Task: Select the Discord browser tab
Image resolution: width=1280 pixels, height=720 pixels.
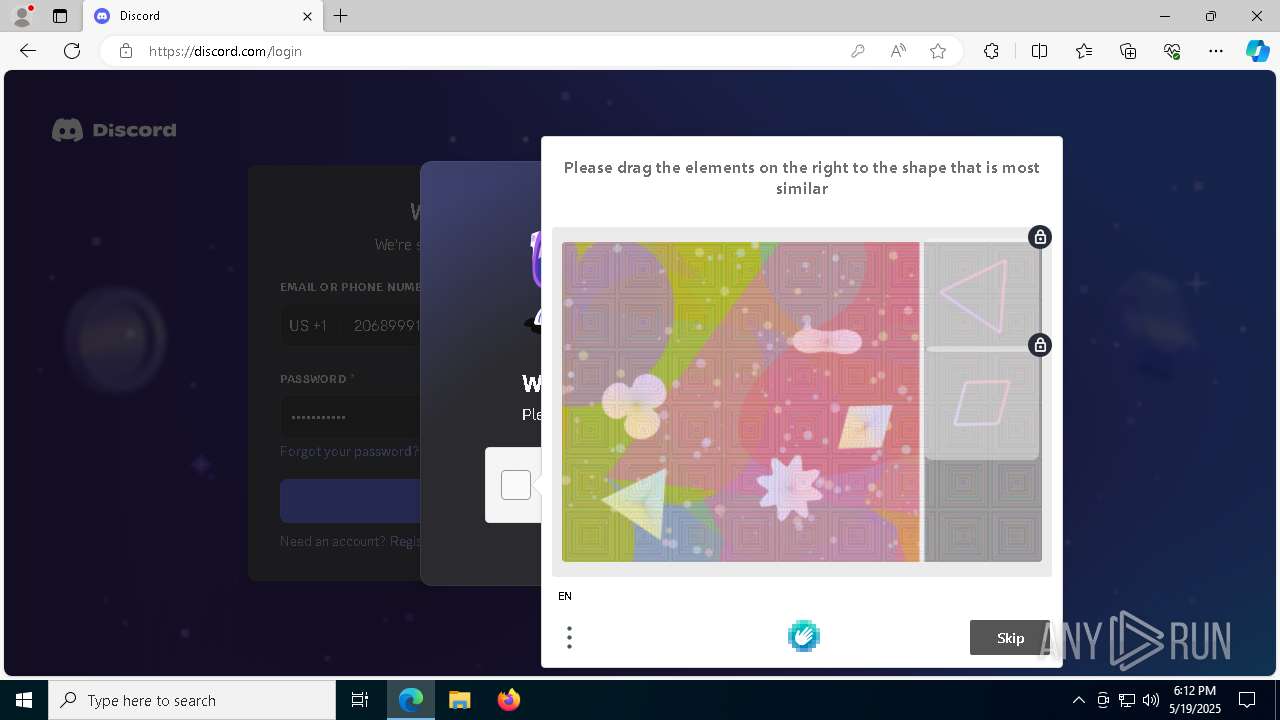Action: click(203, 16)
